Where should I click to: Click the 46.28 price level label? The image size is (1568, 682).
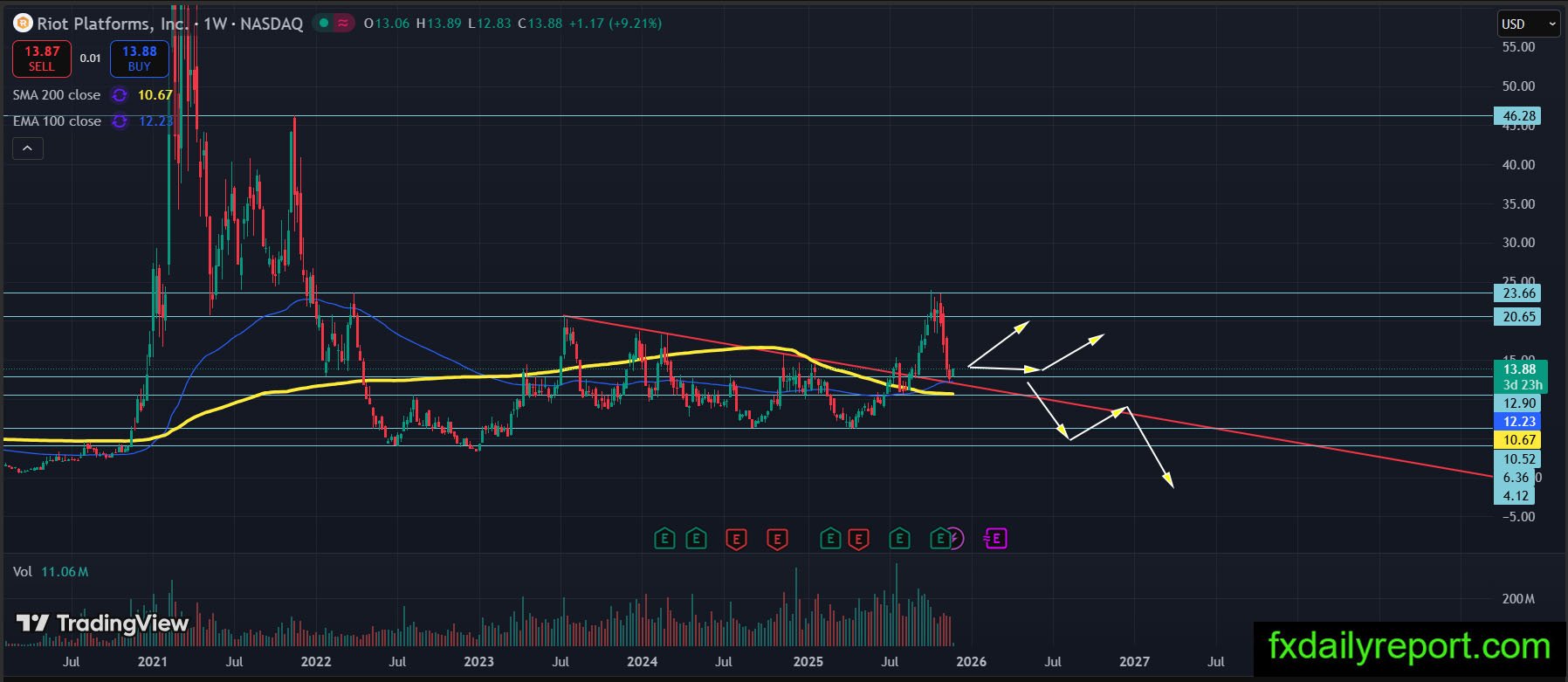(x=1519, y=116)
